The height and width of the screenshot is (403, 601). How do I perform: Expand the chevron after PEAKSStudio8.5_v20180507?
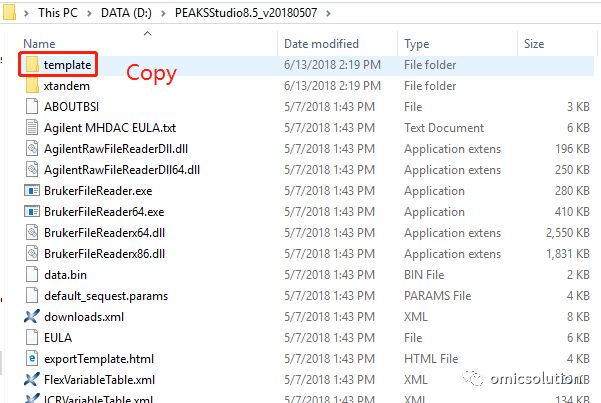[328, 13]
